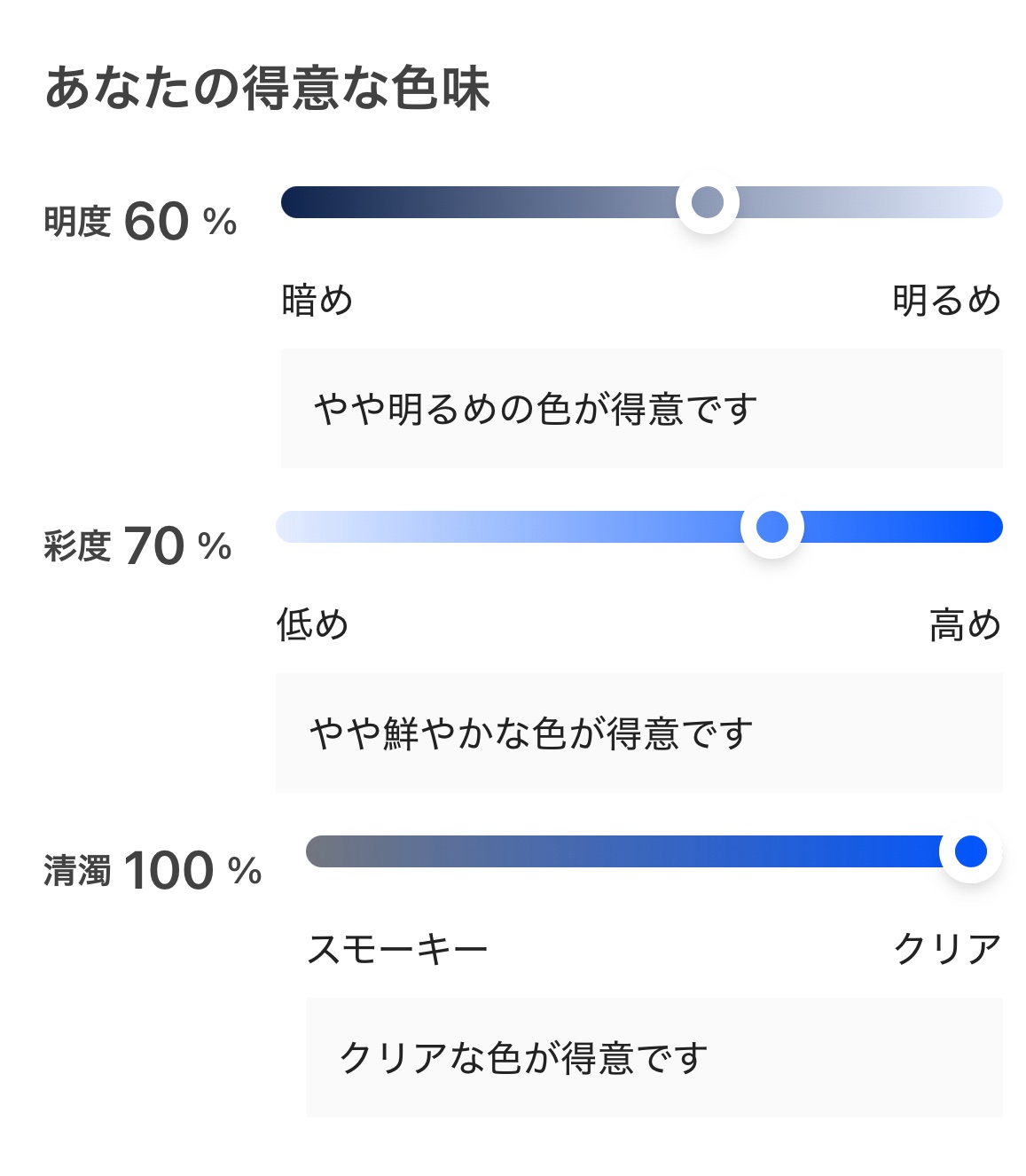
Task: Click the 低め label under saturation slider
Action: point(312,624)
